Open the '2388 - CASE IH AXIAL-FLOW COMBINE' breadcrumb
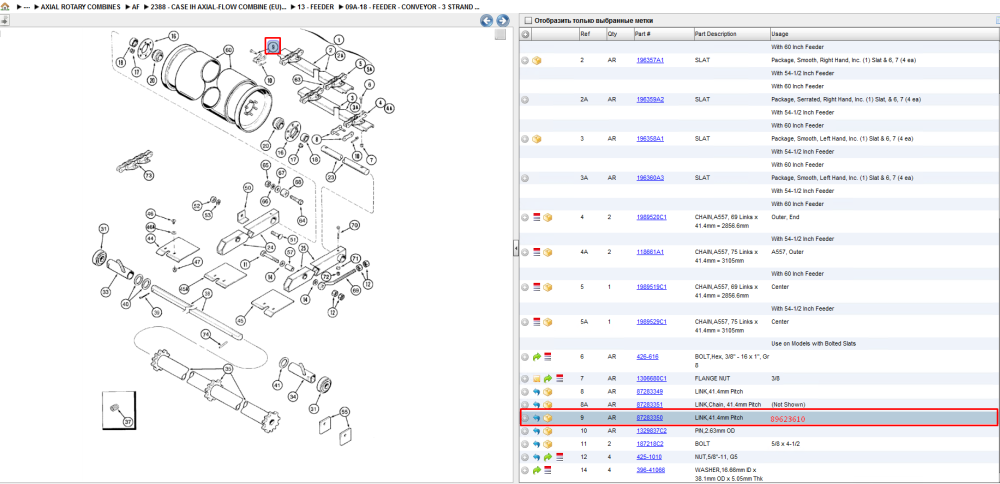 [x=217, y=6]
